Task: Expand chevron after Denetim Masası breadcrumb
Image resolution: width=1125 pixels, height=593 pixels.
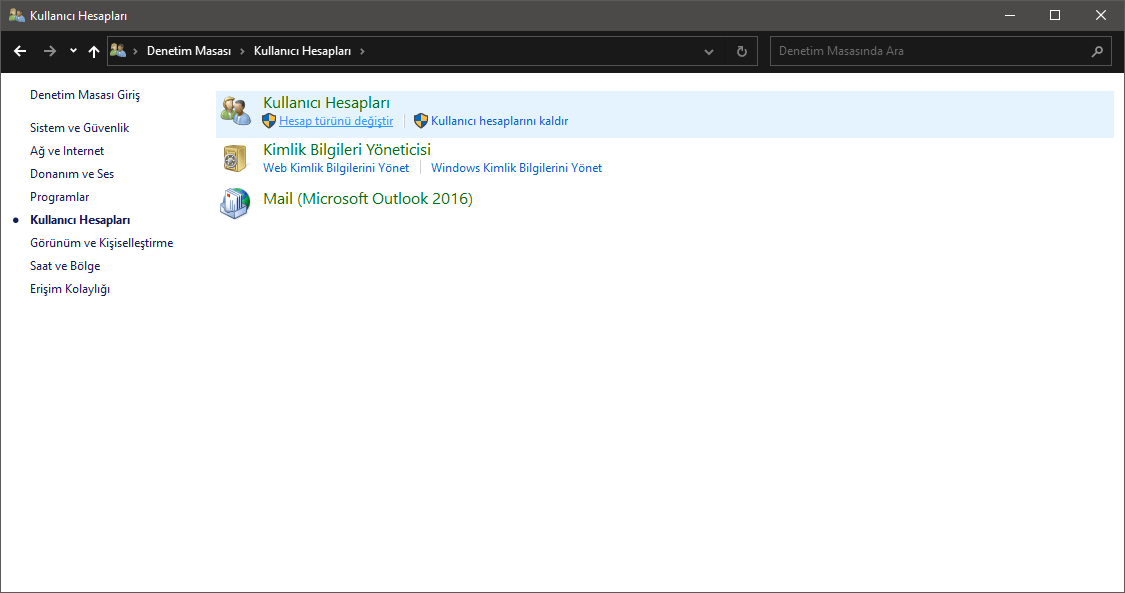Action: (242, 51)
